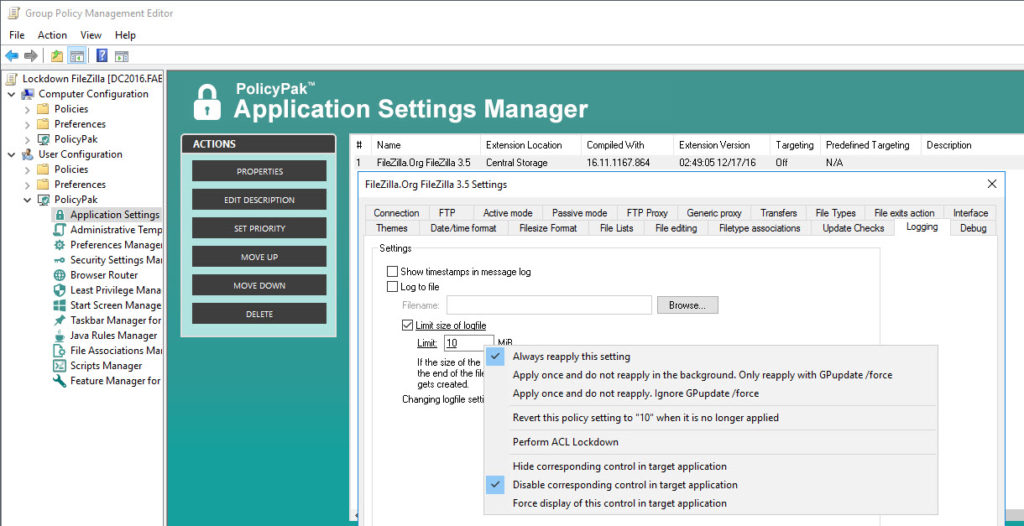Expand PolicyPak under Computer Configuration
This screenshot has height=526, width=1024.
[27, 139]
